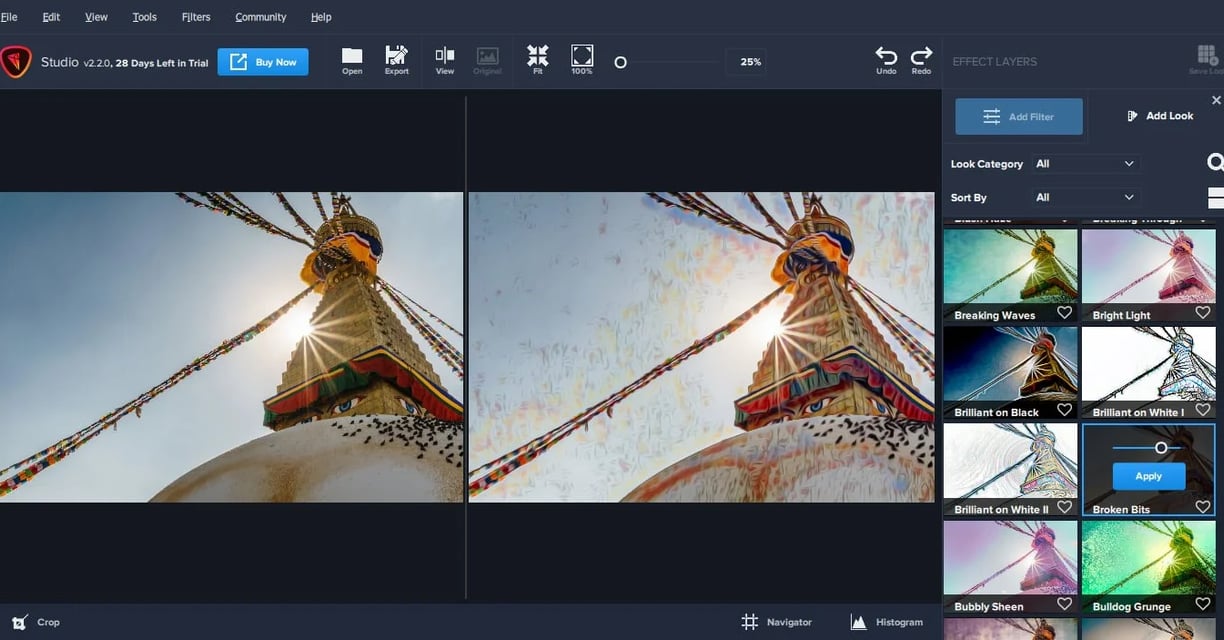Open an image with the Open folder icon
The height and width of the screenshot is (640, 1224).
[352, 60]
